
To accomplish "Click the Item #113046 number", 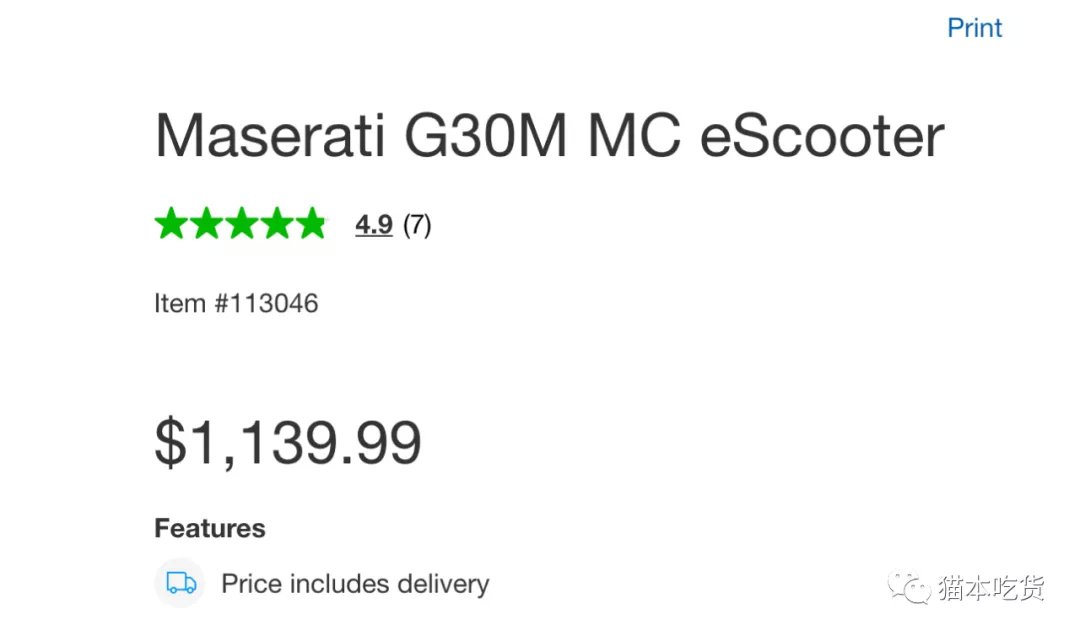I will click(236, 303).
